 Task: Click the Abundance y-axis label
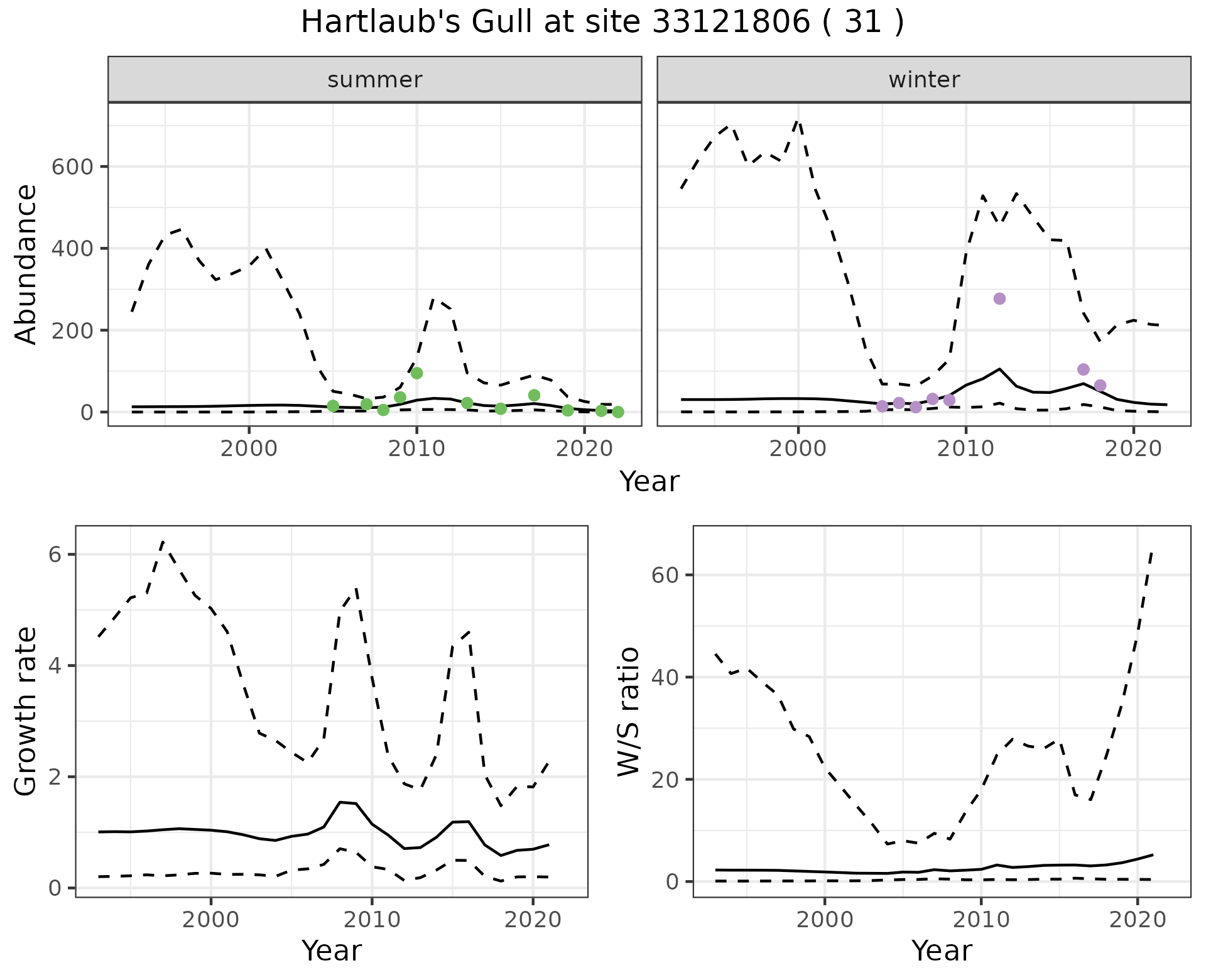[x=26, y=264]
